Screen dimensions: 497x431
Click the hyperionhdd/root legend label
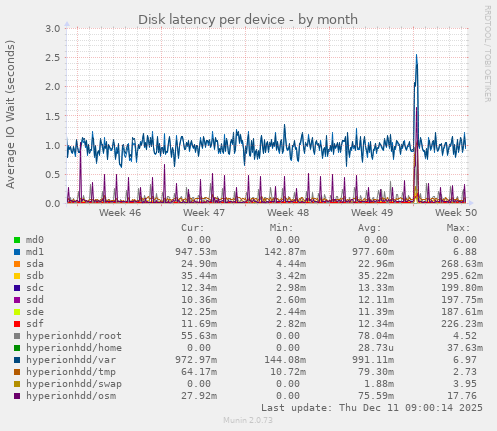74,336
